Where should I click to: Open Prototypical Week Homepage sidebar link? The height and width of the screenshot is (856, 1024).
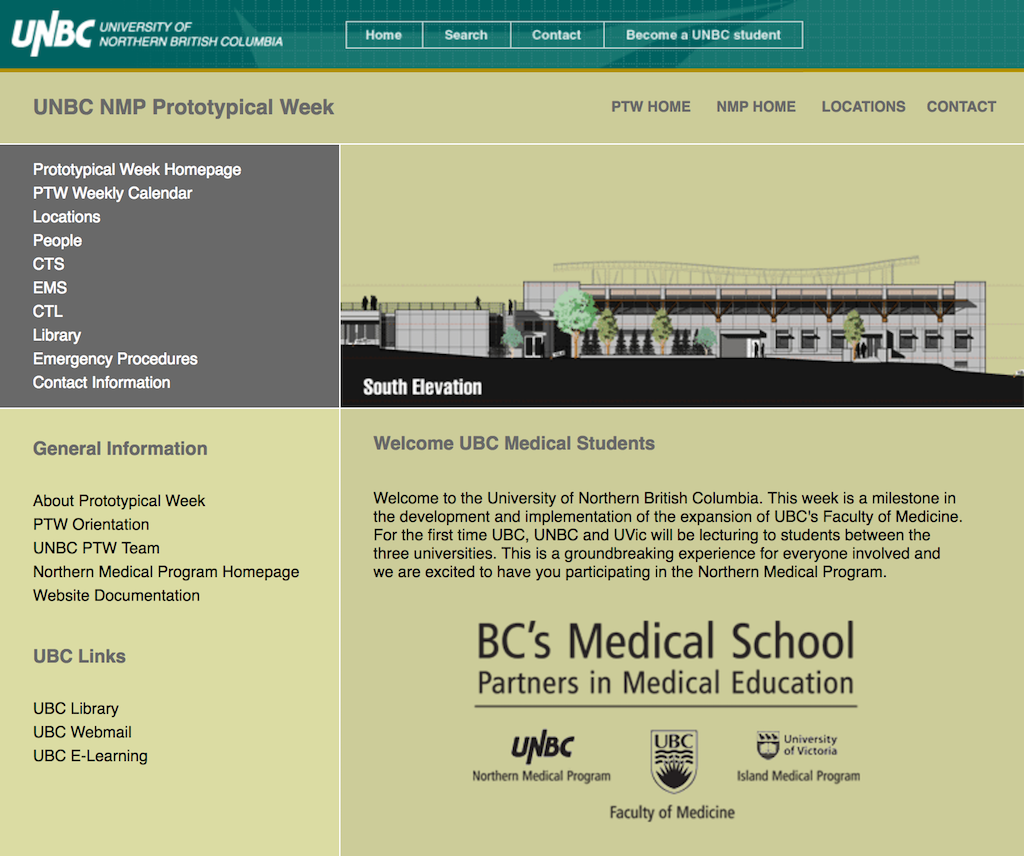point(137,170)
